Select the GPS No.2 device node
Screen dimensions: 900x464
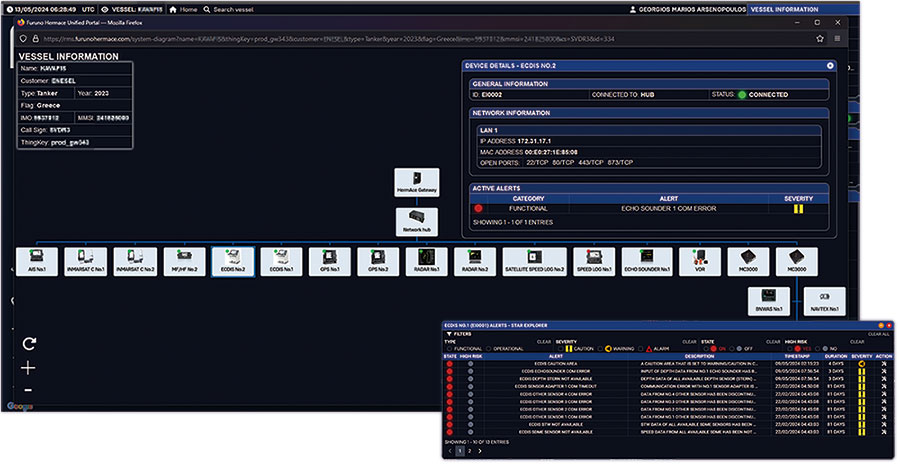[378, 262]
